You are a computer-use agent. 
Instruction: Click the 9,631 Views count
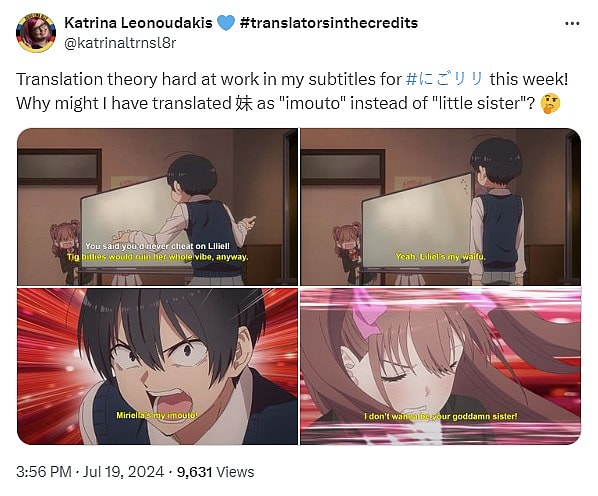tap(215, 472)
